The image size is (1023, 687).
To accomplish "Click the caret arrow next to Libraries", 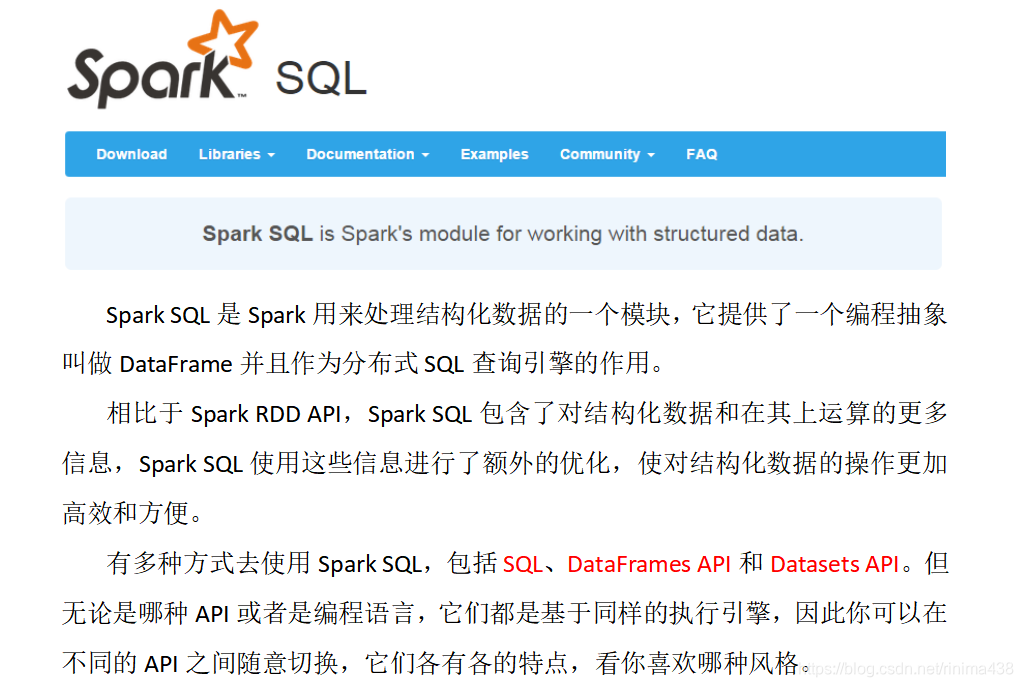I will click(x=271, y=155).
